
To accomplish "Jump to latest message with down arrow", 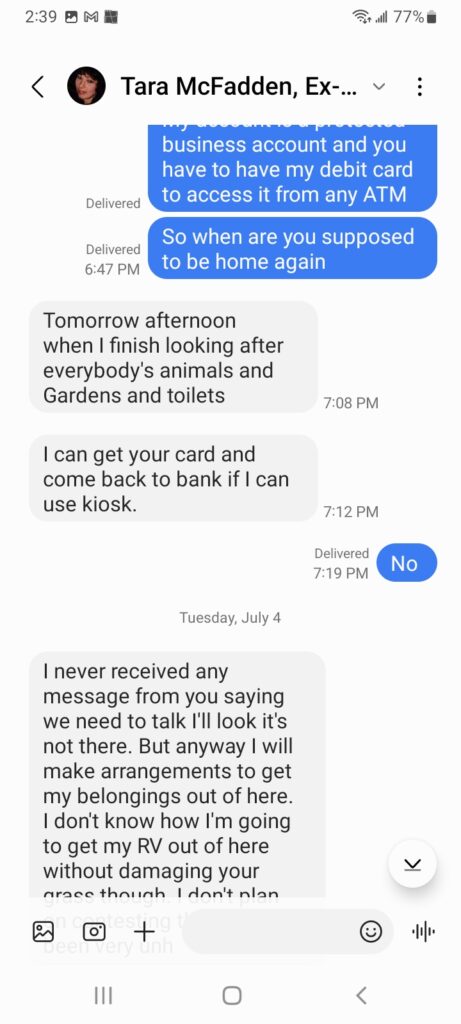I will coord(412,864).
